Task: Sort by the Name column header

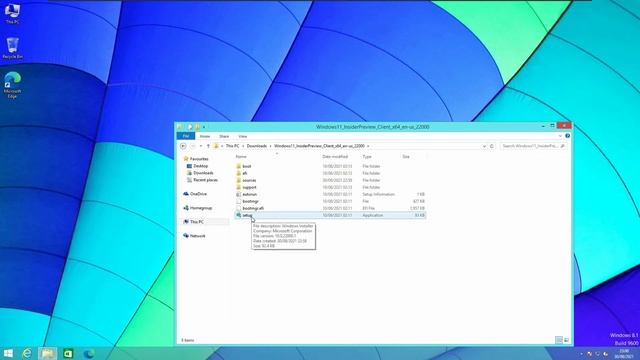Action: point(241,157)
